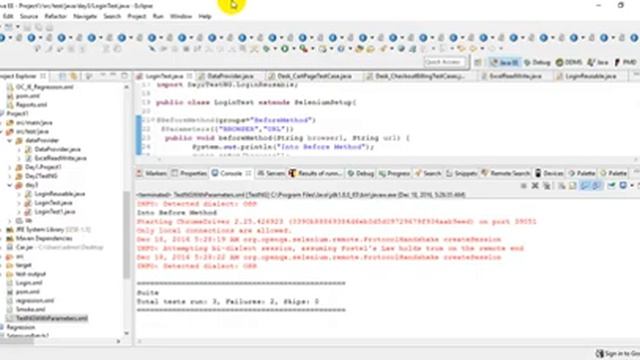The height and width of the screenshot is (360, 640).
Task: Expand the Day1.Project1 package
Action: [x=10, y=167]
